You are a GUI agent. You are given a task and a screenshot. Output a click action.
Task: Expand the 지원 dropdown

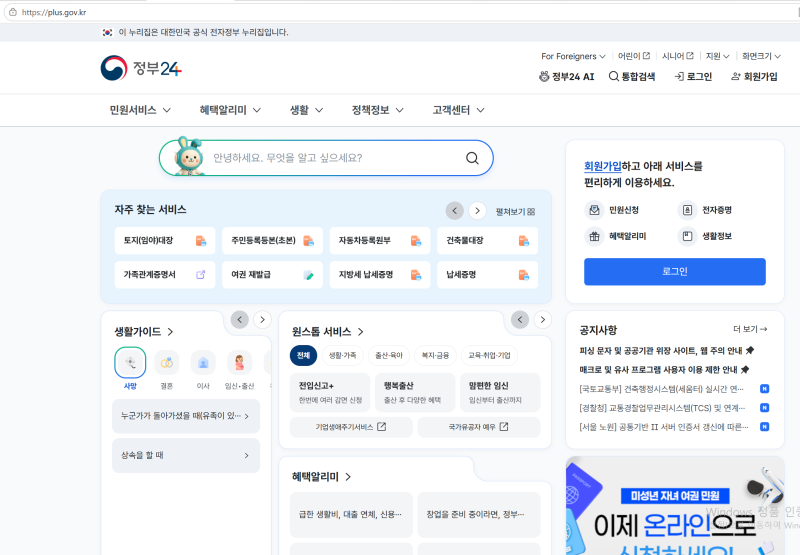[x=717, y=56]
